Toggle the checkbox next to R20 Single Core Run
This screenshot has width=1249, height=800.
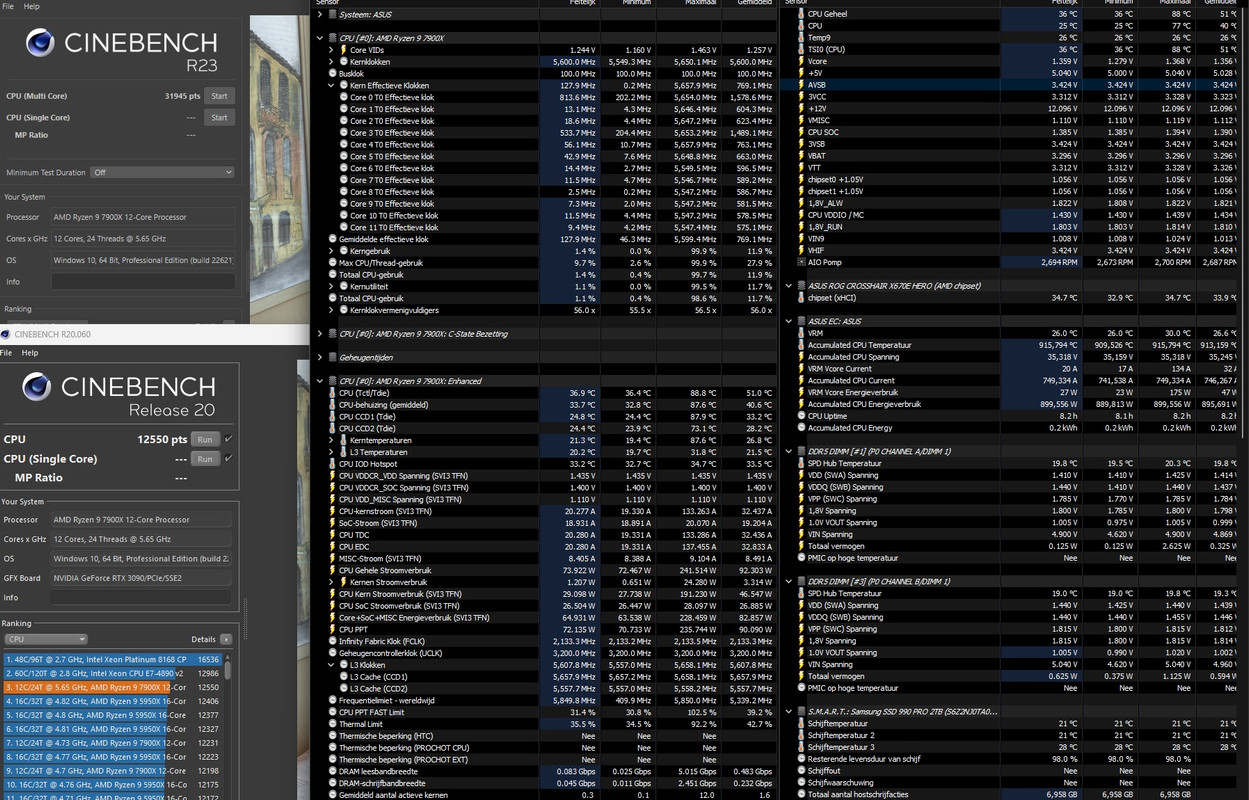click(228, 459)
